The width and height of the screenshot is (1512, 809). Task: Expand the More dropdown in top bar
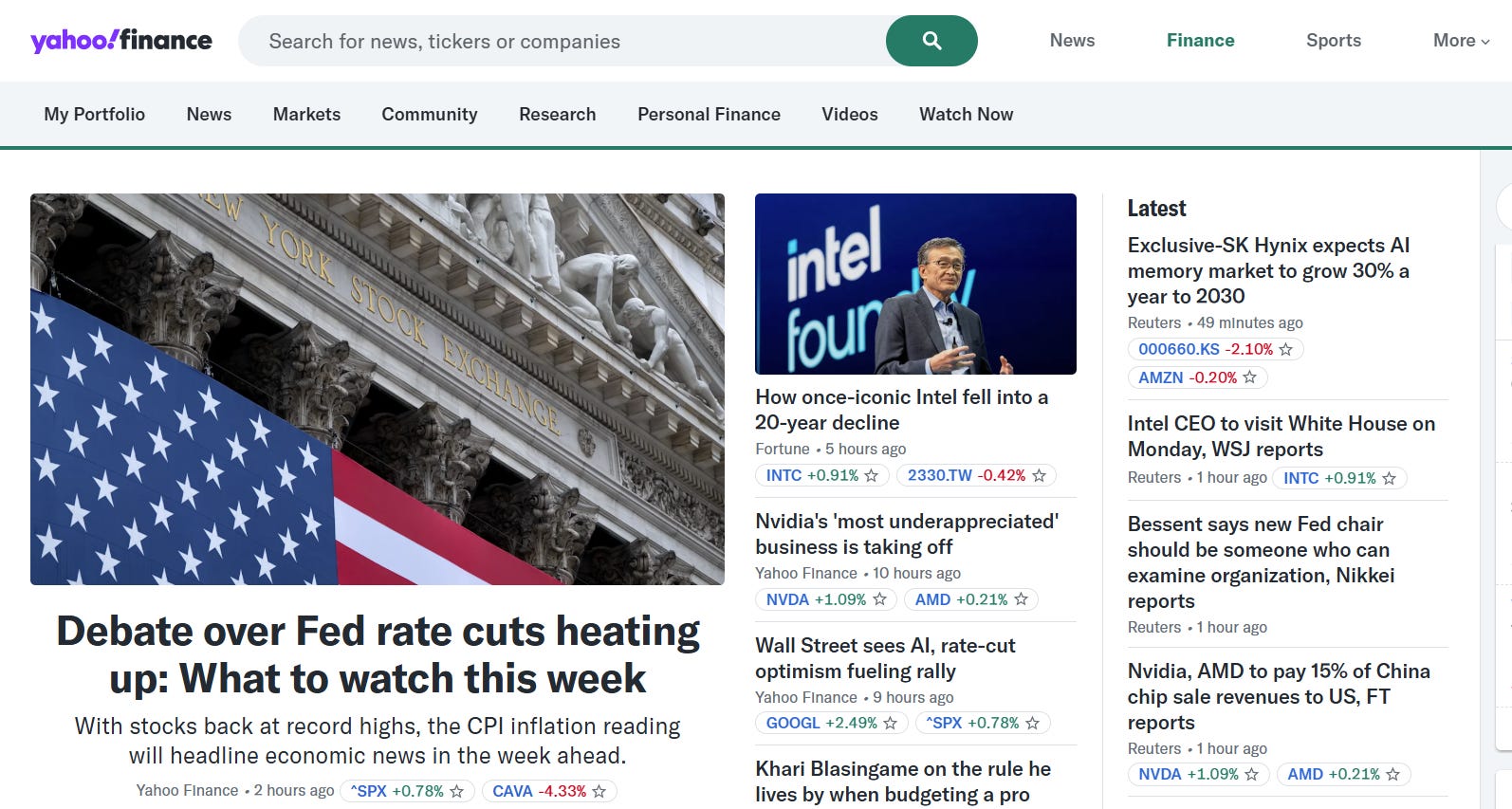pyautogui.click(x=1461, y=41)
